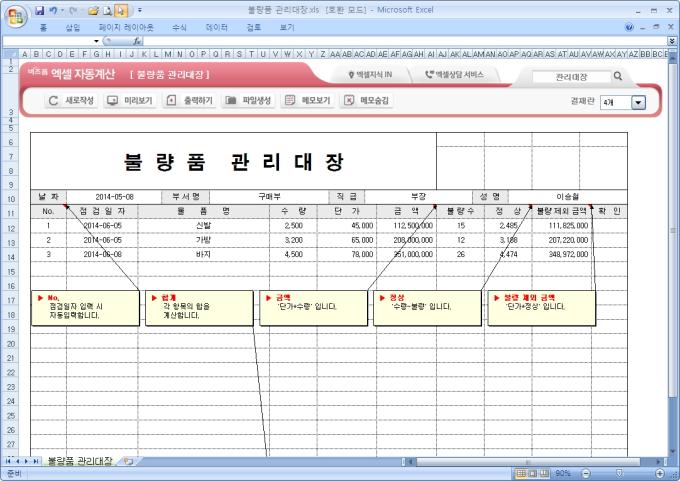Select the unit price cell 45,000
680x481 pixels.
pyautogui.click(x=347, y=226)
